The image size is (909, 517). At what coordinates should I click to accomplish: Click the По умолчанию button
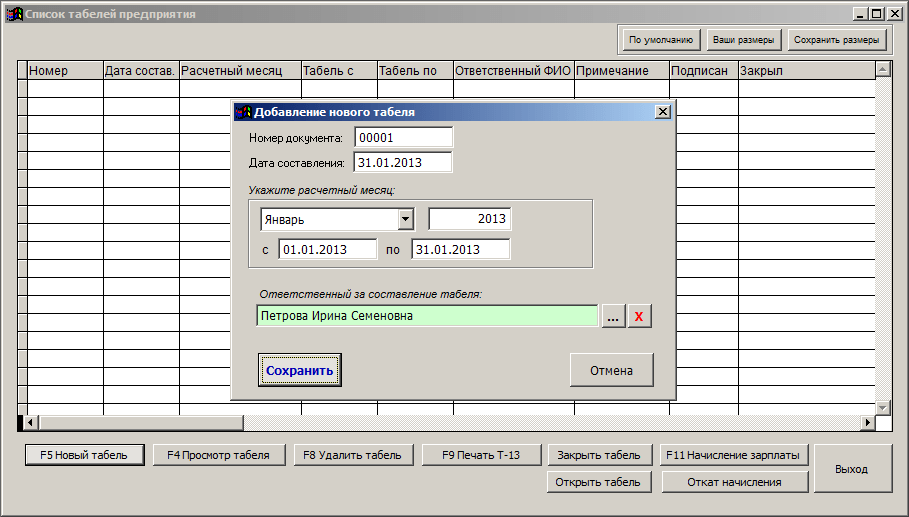click(x=661, y=40)
